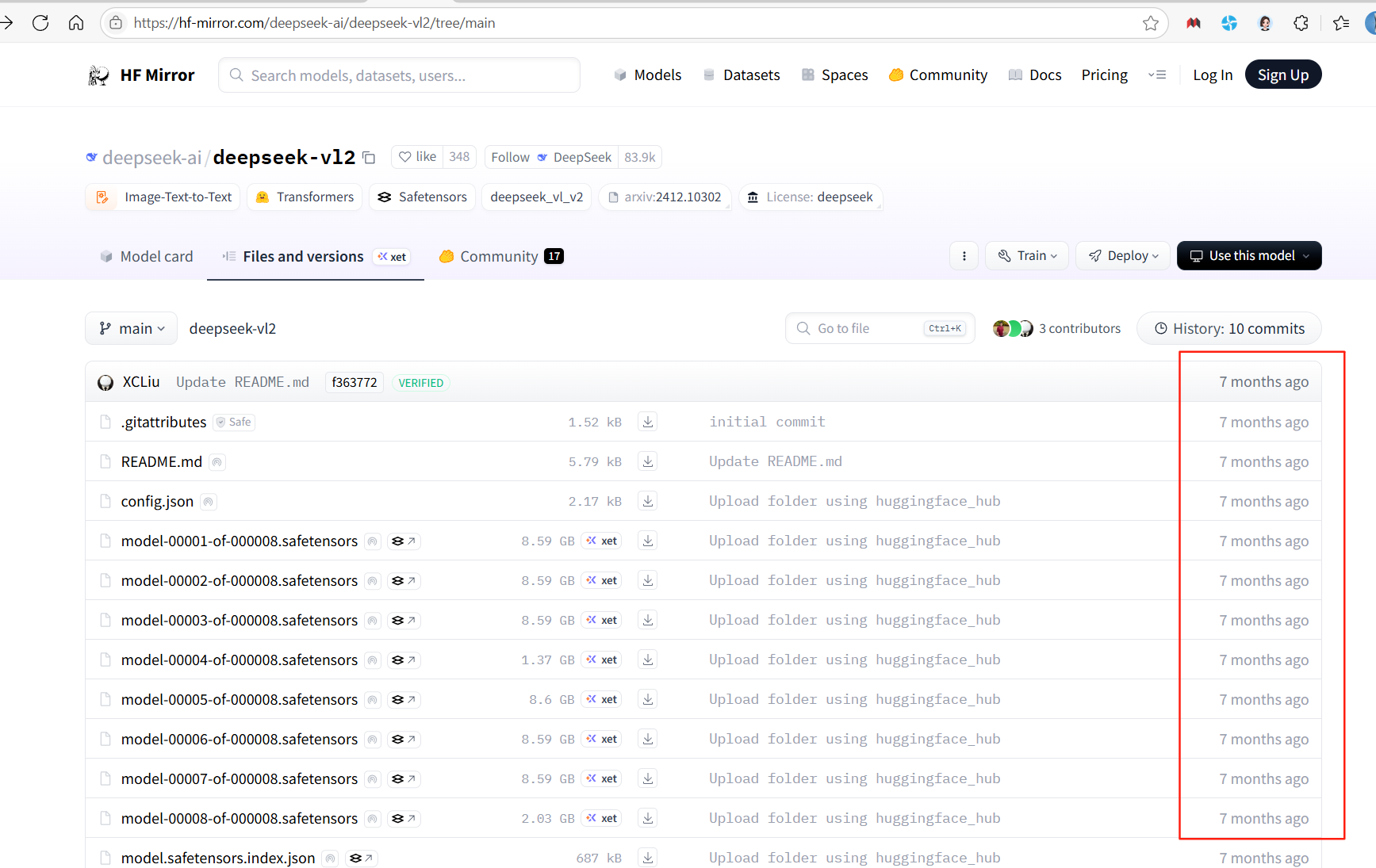The image size is (1376, 868).
Task: Open the Community tab with 17 discussions
Action: point(501,256)
